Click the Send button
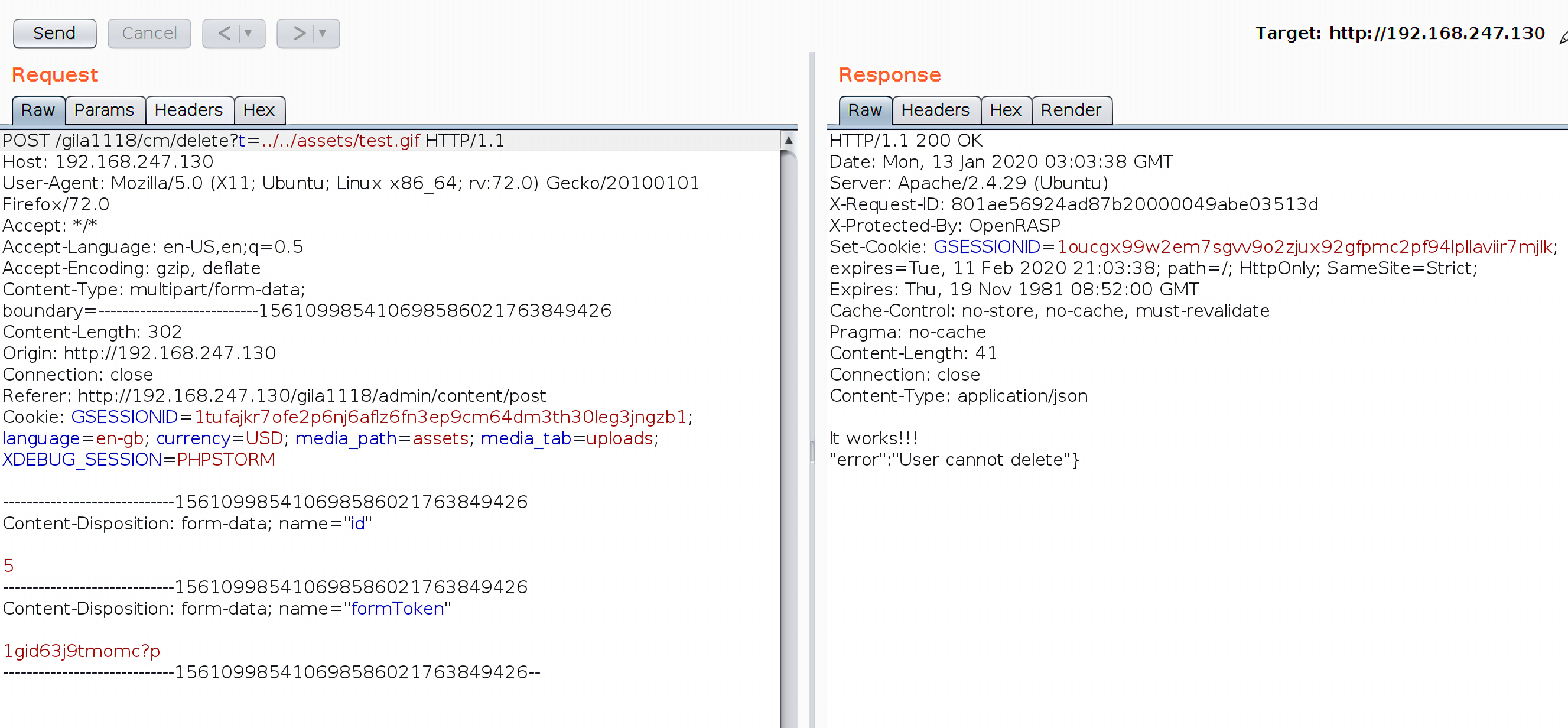This screenshot has height=728, width=1568. [54, 33]
